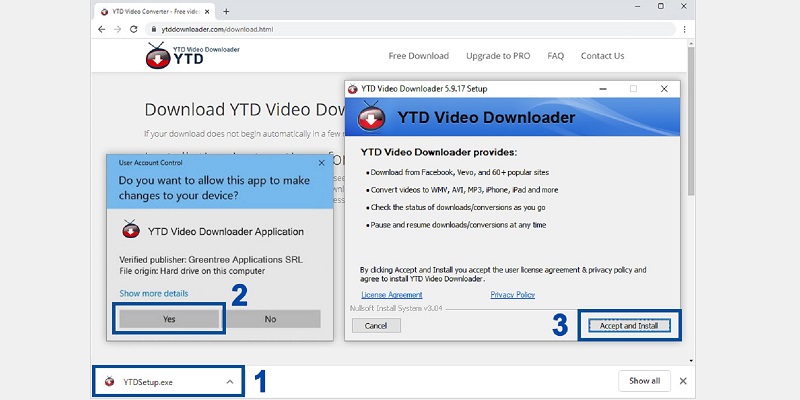Screen dimensions: 800x400
Task: Click 'Download from Facebook, Vevo' bullet text
Action: coord(460,172)
